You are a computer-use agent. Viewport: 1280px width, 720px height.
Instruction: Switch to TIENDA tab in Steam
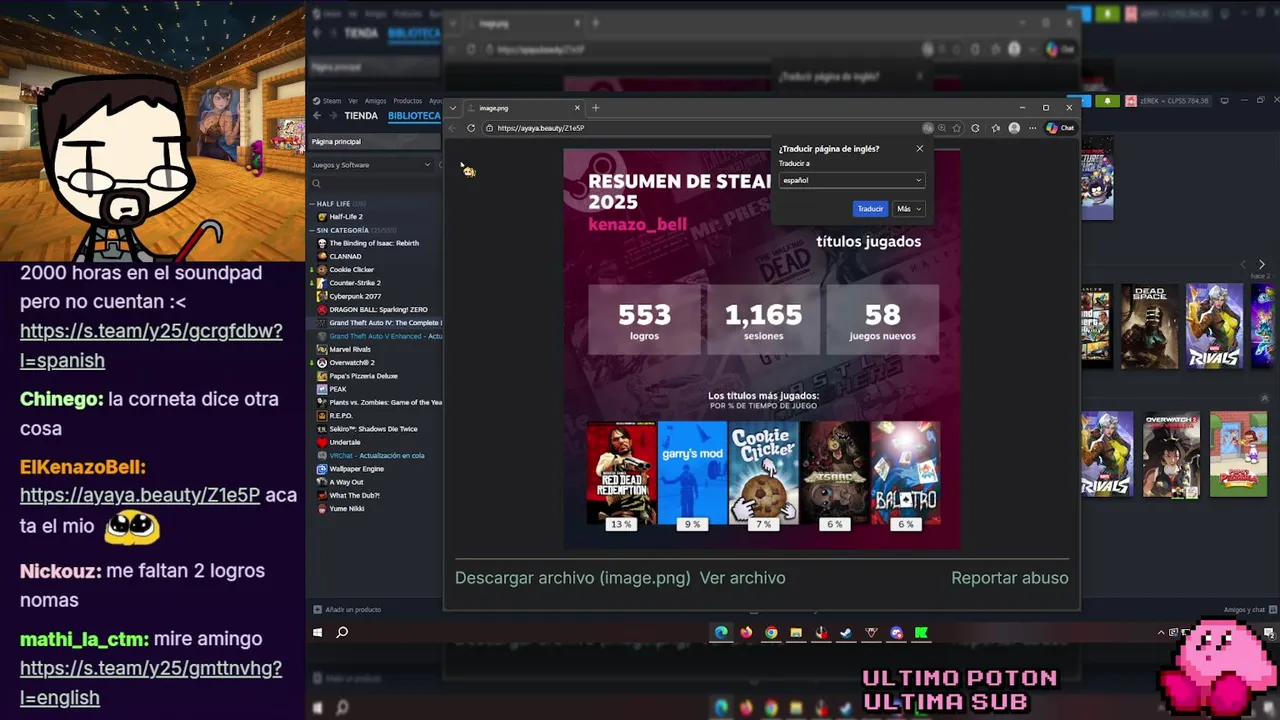click(361, 116)
